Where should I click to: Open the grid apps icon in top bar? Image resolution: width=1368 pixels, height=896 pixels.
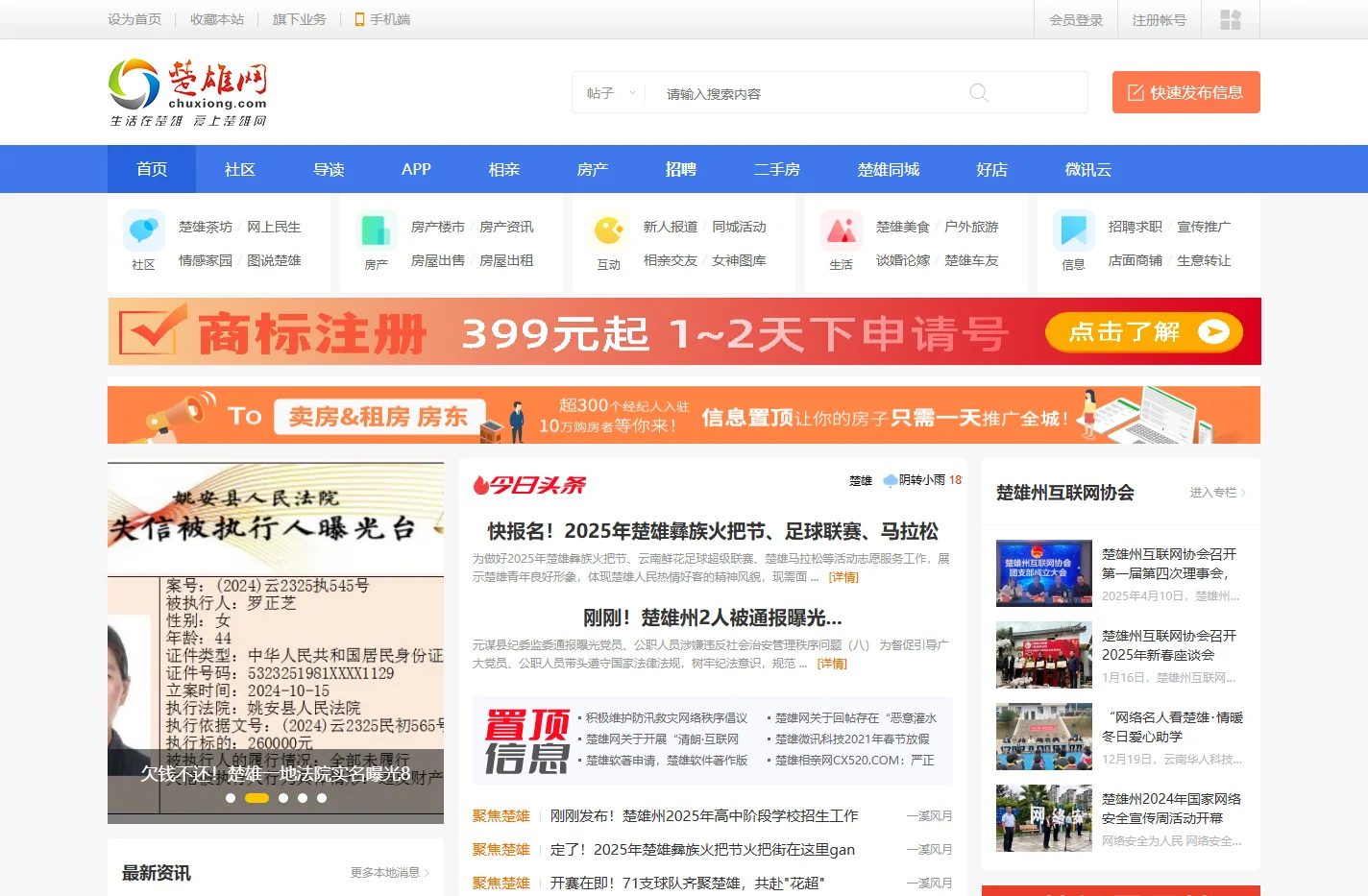1231,19
